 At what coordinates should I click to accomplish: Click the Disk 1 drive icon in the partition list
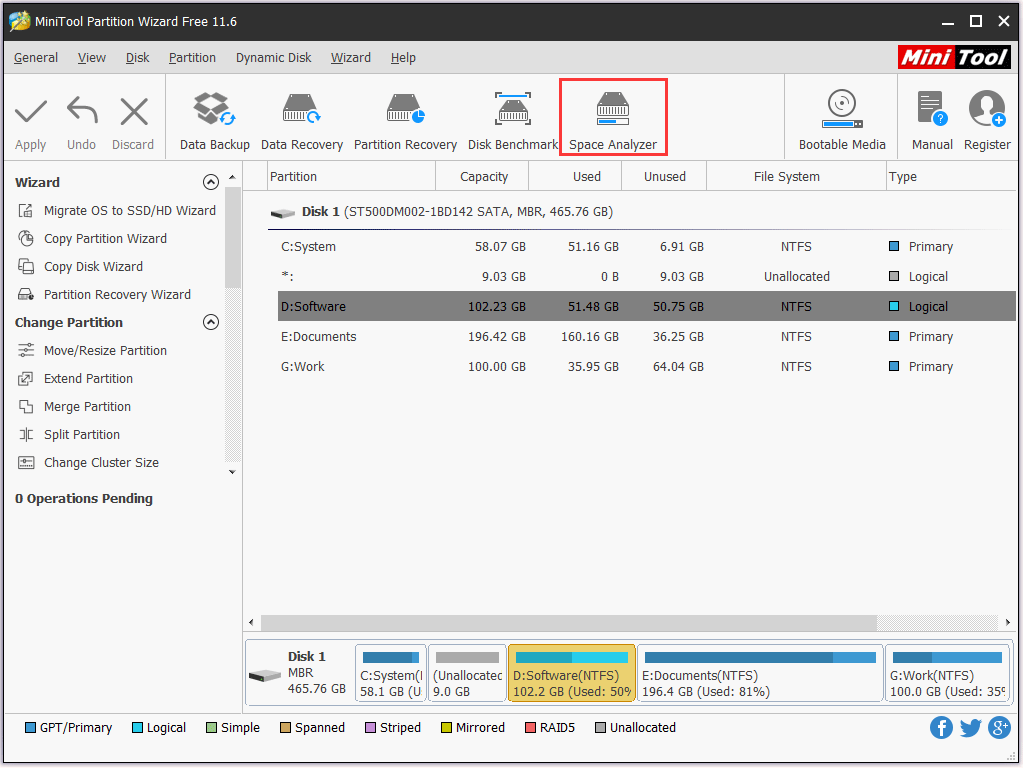point(282,213)
